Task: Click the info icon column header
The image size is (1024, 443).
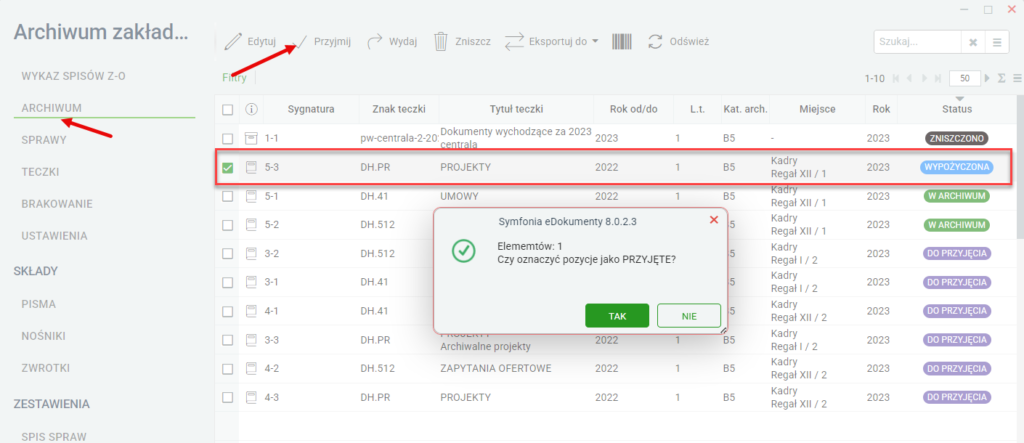Action: click(x=251, y=109)
